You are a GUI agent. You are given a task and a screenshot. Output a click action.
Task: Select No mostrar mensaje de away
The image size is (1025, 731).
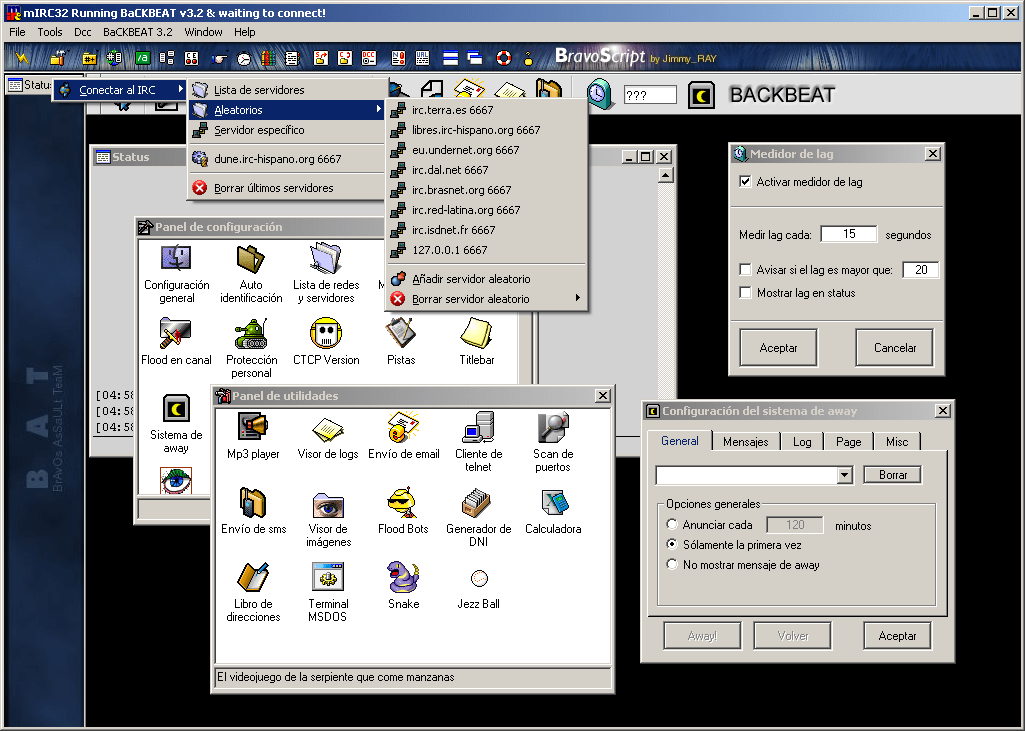point(672,565)
